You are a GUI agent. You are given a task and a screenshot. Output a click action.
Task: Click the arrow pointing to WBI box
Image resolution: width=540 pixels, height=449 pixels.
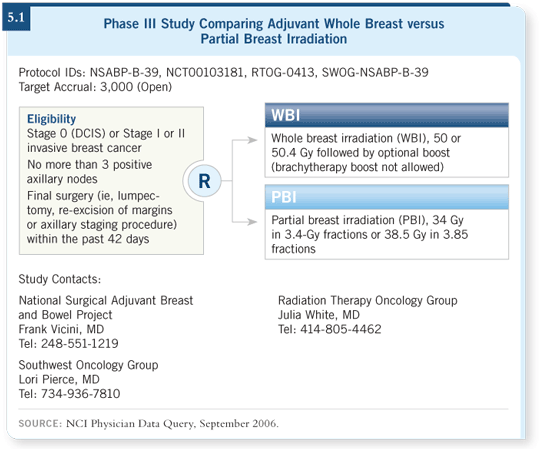coord(252,140)
